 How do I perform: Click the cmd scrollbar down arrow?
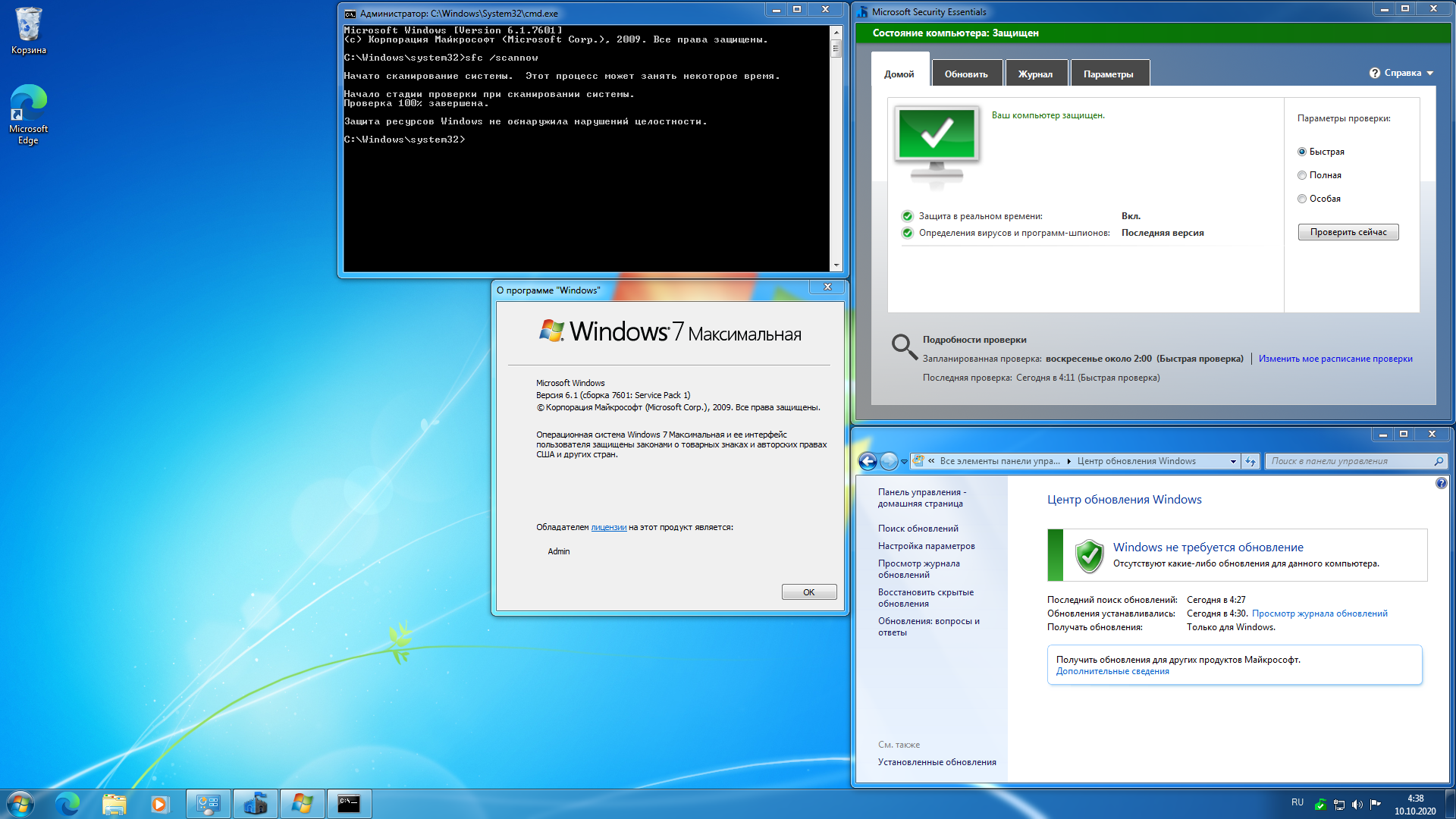[836, 265]
